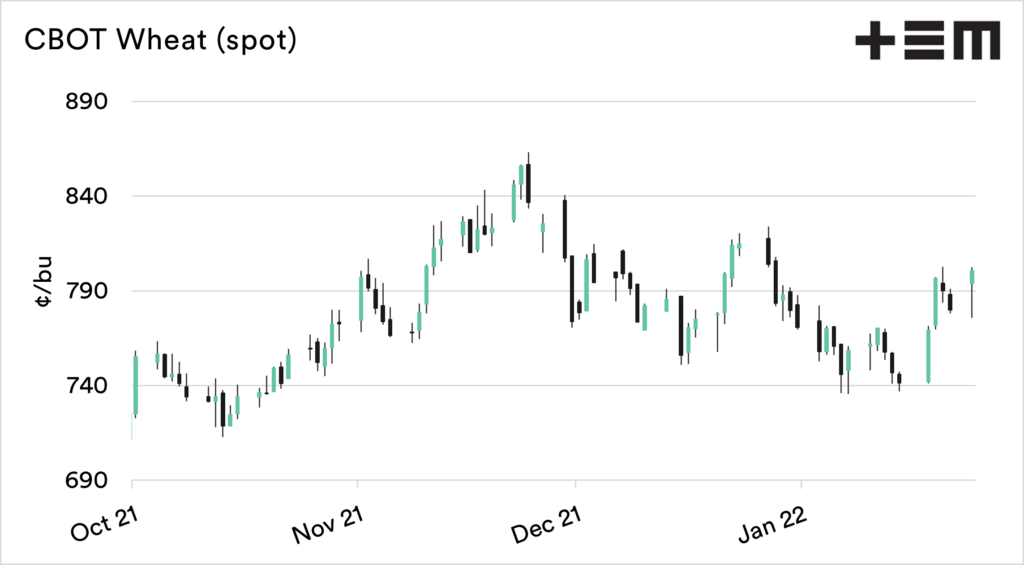Click the highest black candle near 850

point(528,183)
